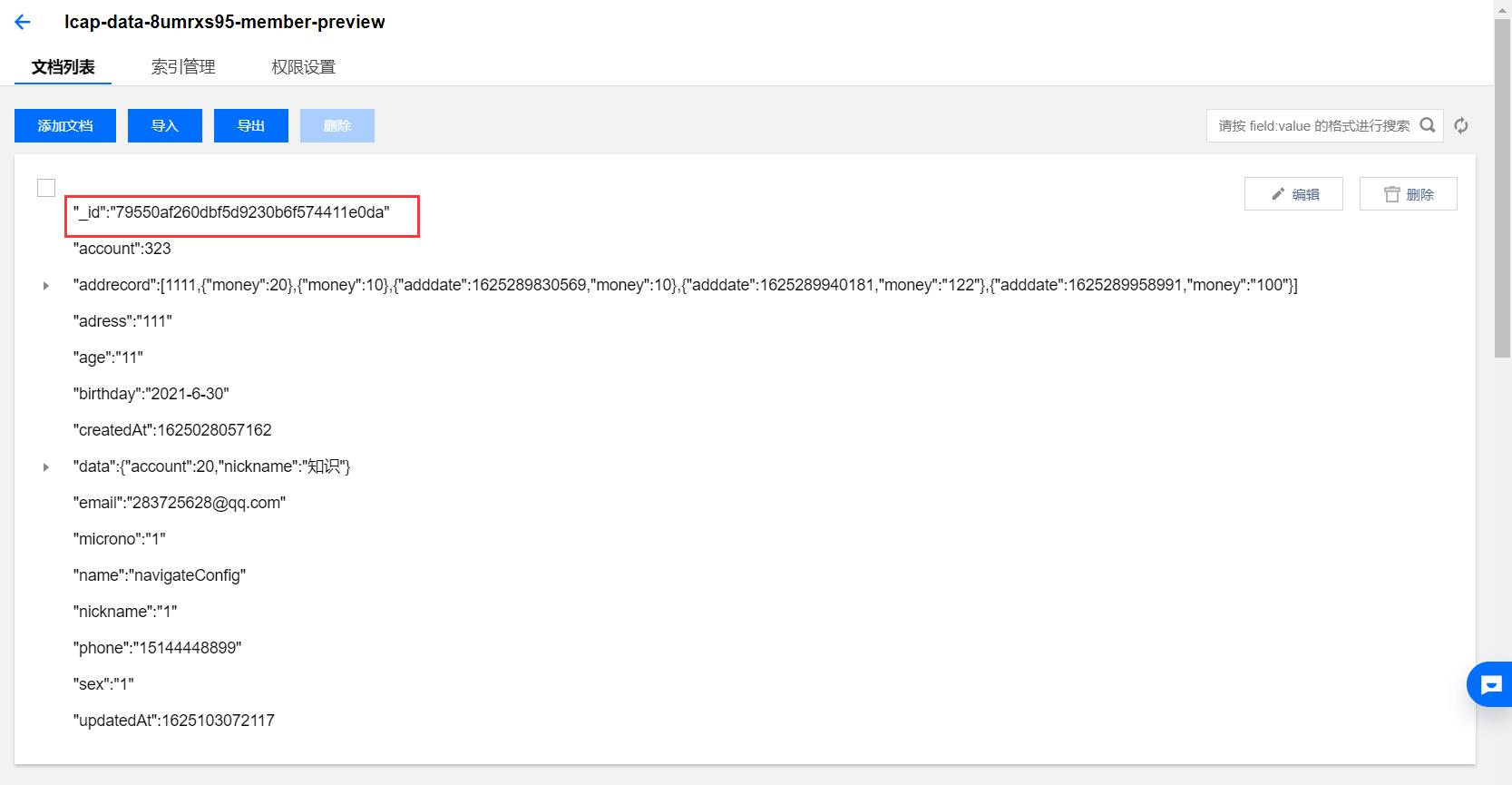This screenshot has width=1512, height=785.
Task: Click the search magnifier icon
Action: point(1428,125)
